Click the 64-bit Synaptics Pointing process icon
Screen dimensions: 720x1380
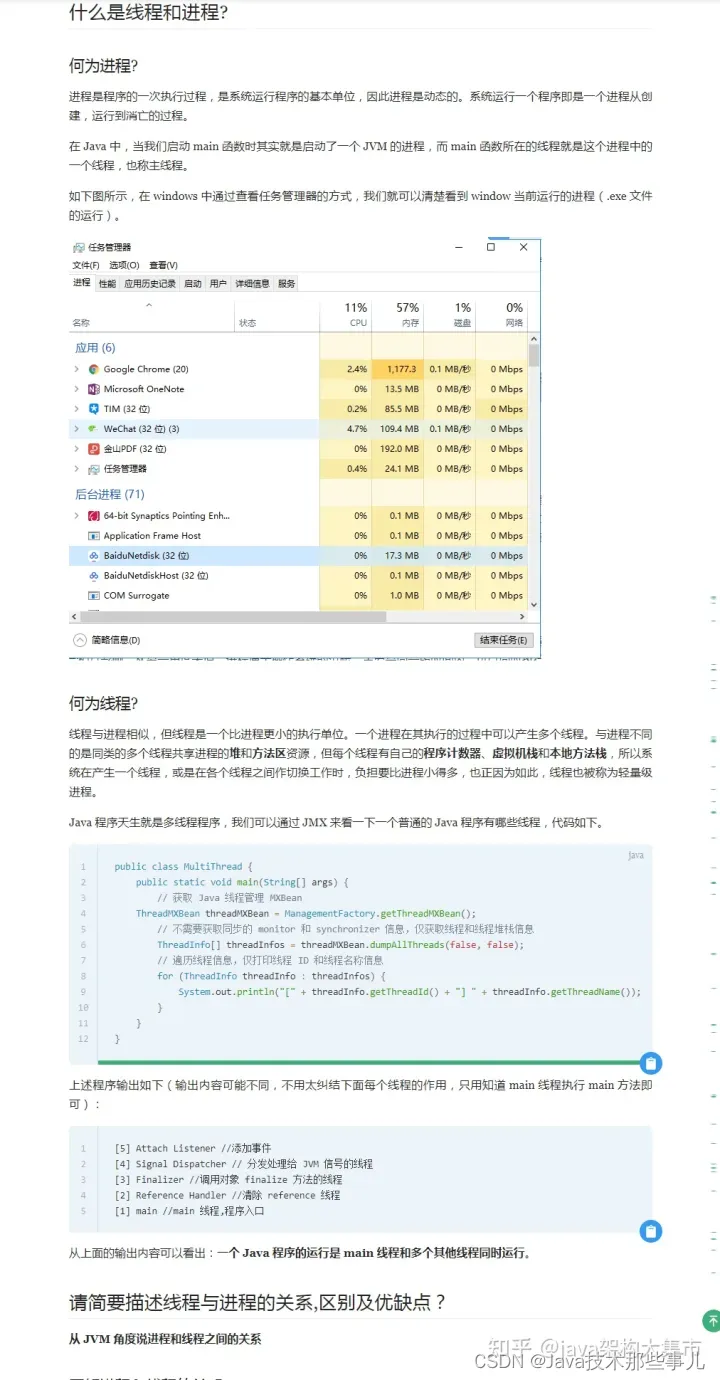94,516
